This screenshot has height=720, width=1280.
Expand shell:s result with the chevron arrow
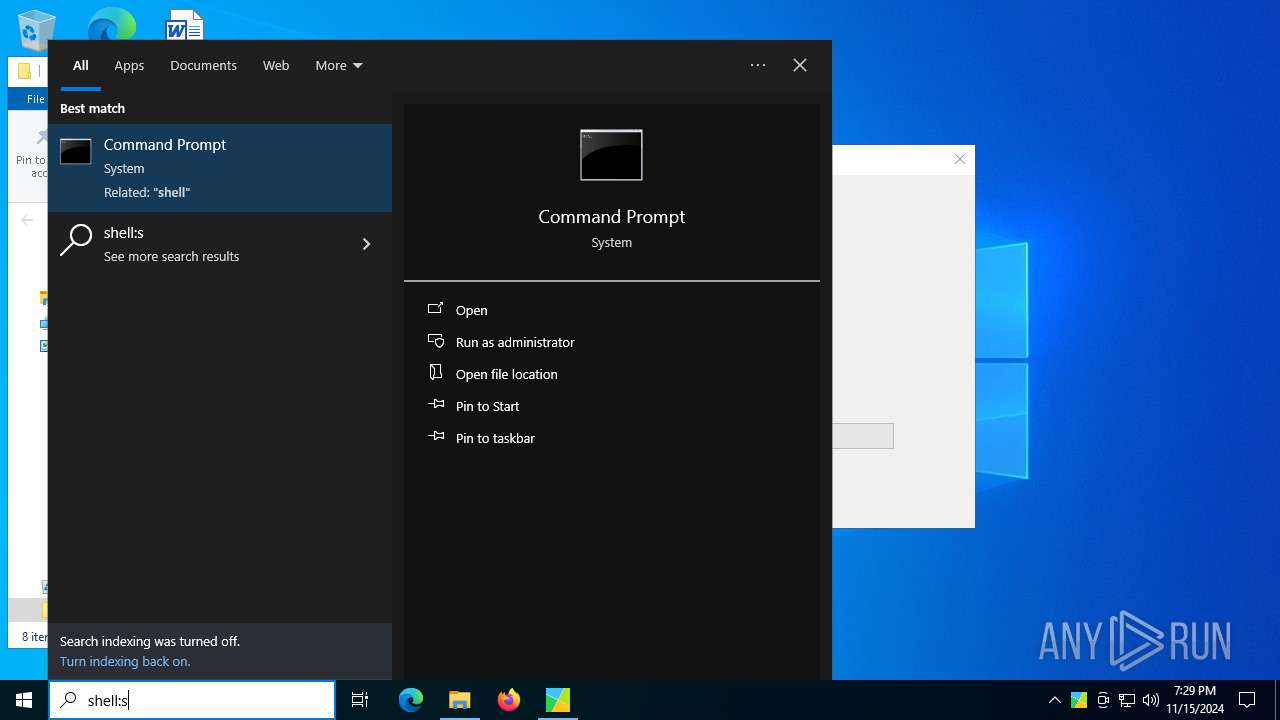(366, 244)
